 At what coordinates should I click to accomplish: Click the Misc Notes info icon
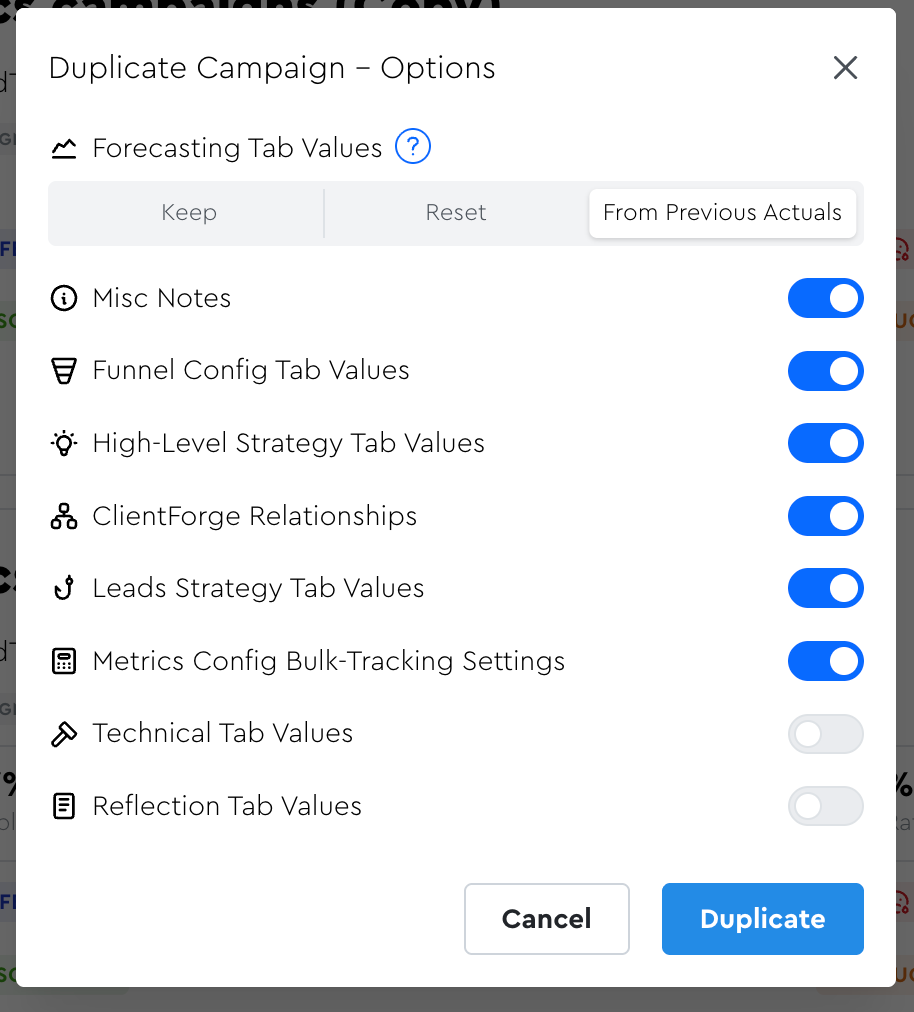pos(64,298)
